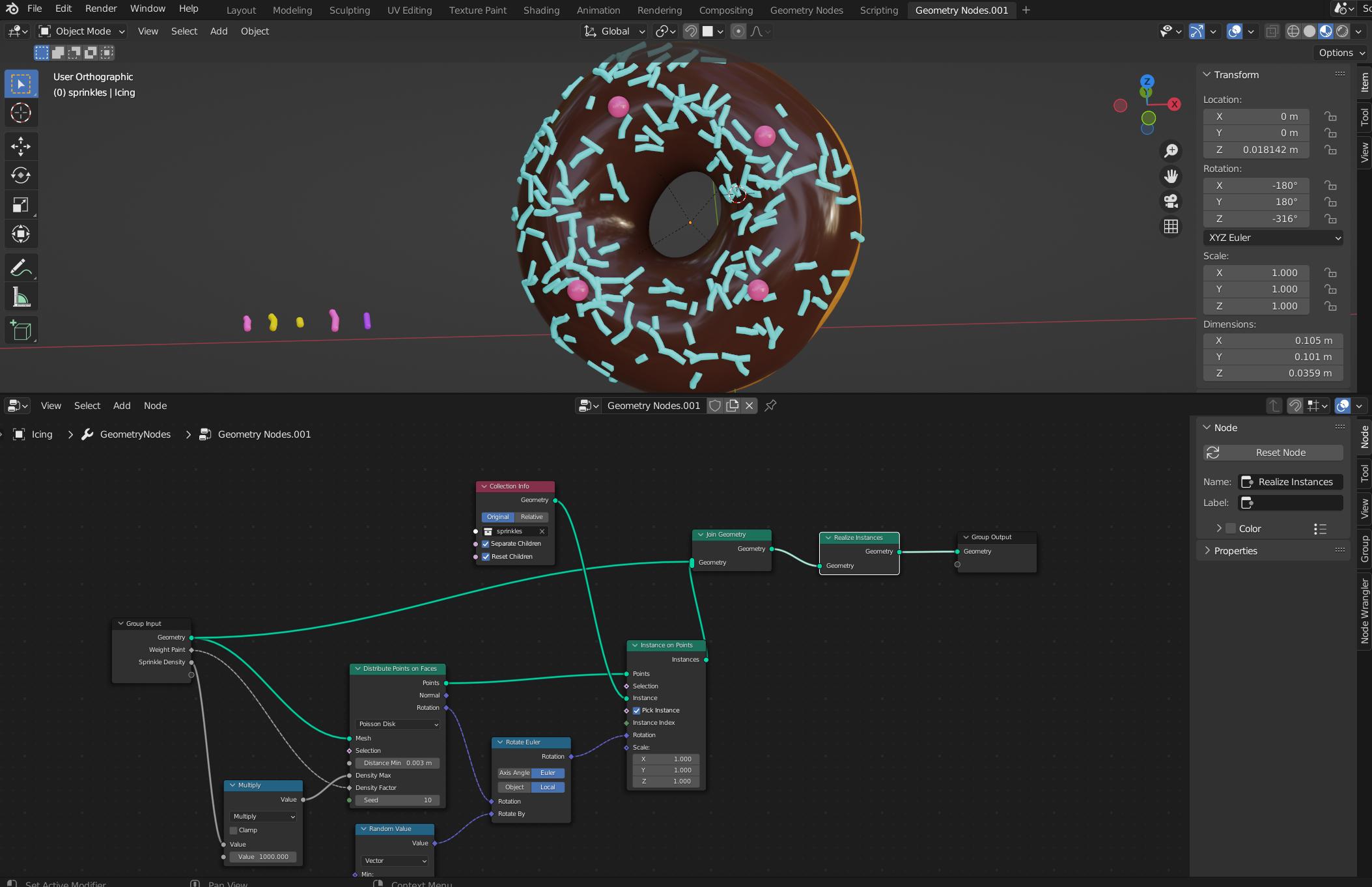Image resolution: width=1372 pixels, height=887 pixels.
Task: Adjust the Value slider showing 1000.000
Action: (264, 856)
